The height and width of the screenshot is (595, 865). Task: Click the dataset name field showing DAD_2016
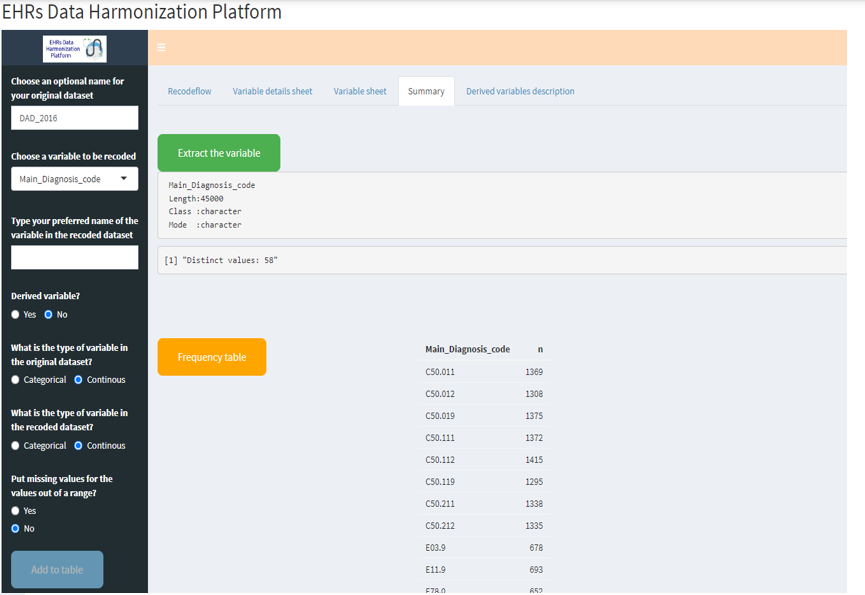coord(75,118)
